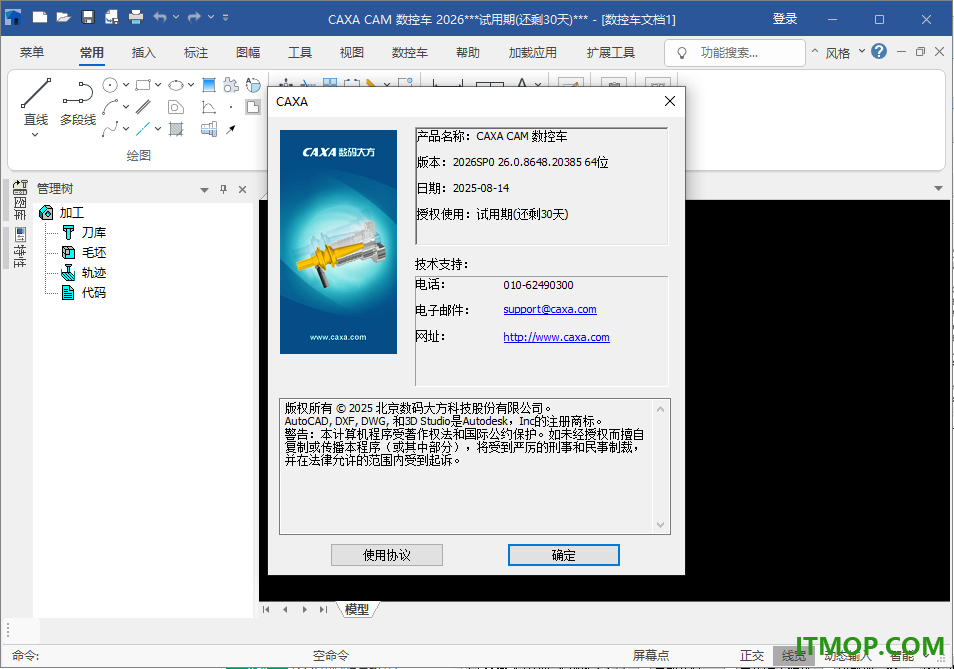Select the arrow drawing tool

(231, 129)
